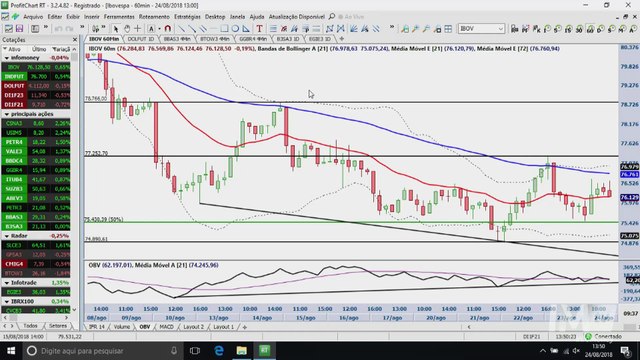Open dropdown arrow next to A tool
Screen dimensions: 640x360
tap(159, 29)
